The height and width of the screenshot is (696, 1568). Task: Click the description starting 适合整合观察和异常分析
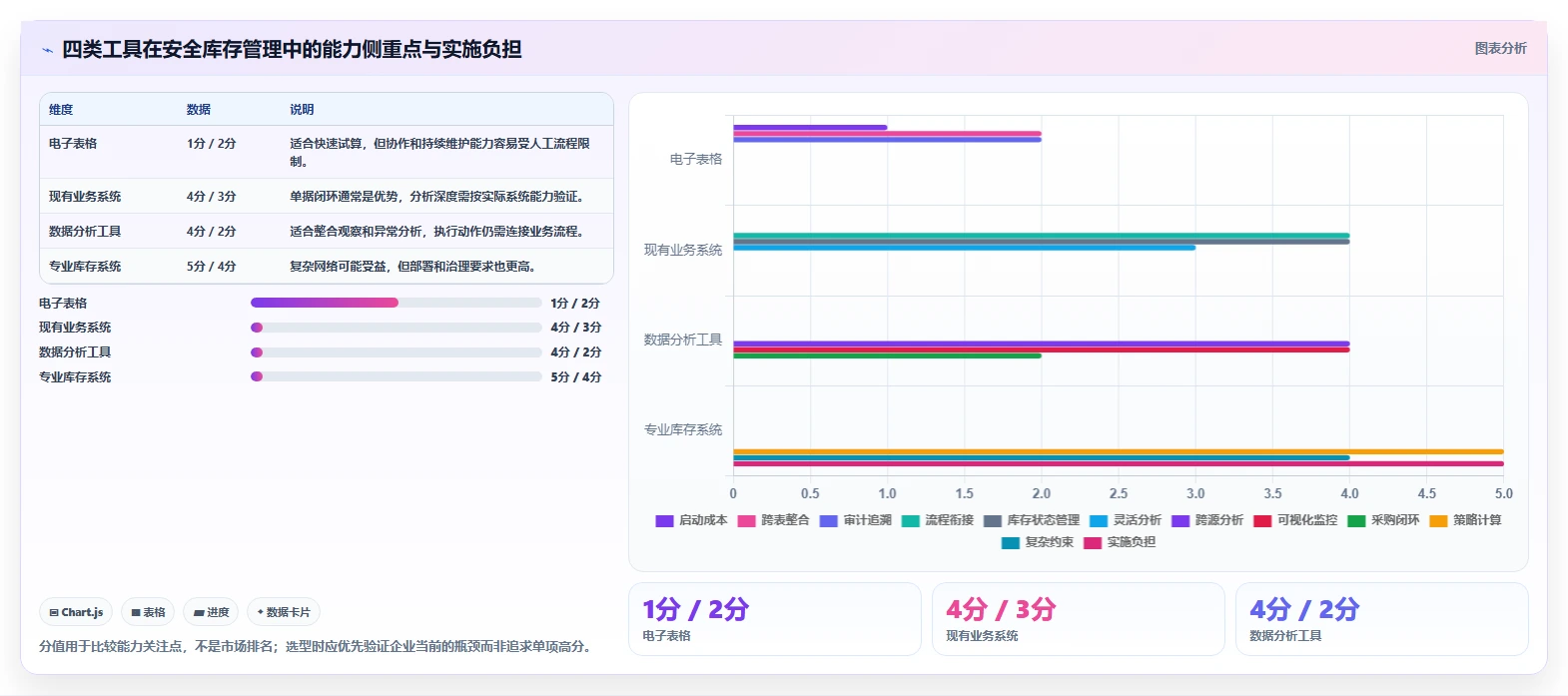tap(436, 232)
